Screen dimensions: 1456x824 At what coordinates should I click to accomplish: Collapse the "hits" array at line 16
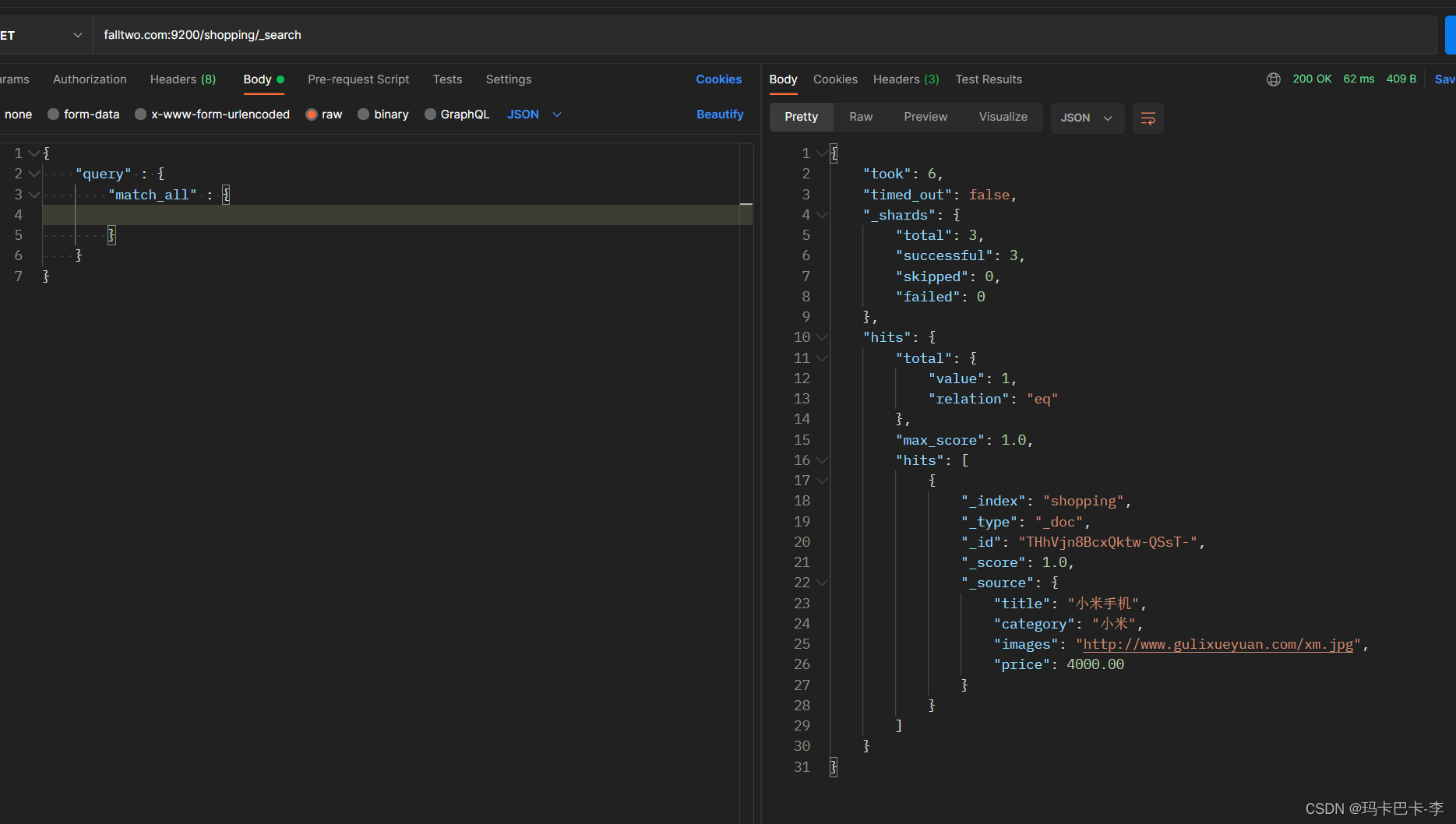point(822,460)
